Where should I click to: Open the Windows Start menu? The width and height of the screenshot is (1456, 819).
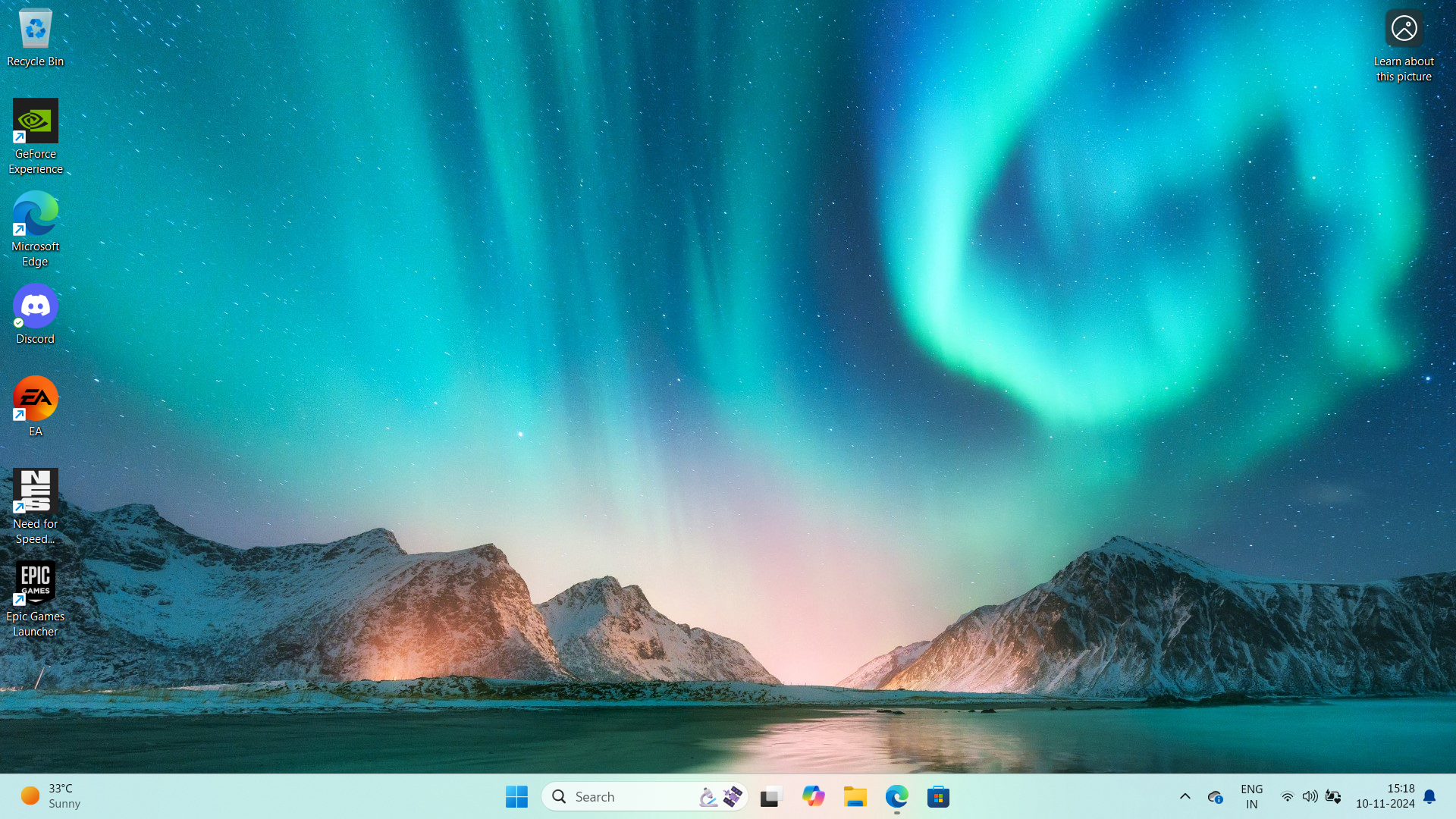[x=516, y=796]
